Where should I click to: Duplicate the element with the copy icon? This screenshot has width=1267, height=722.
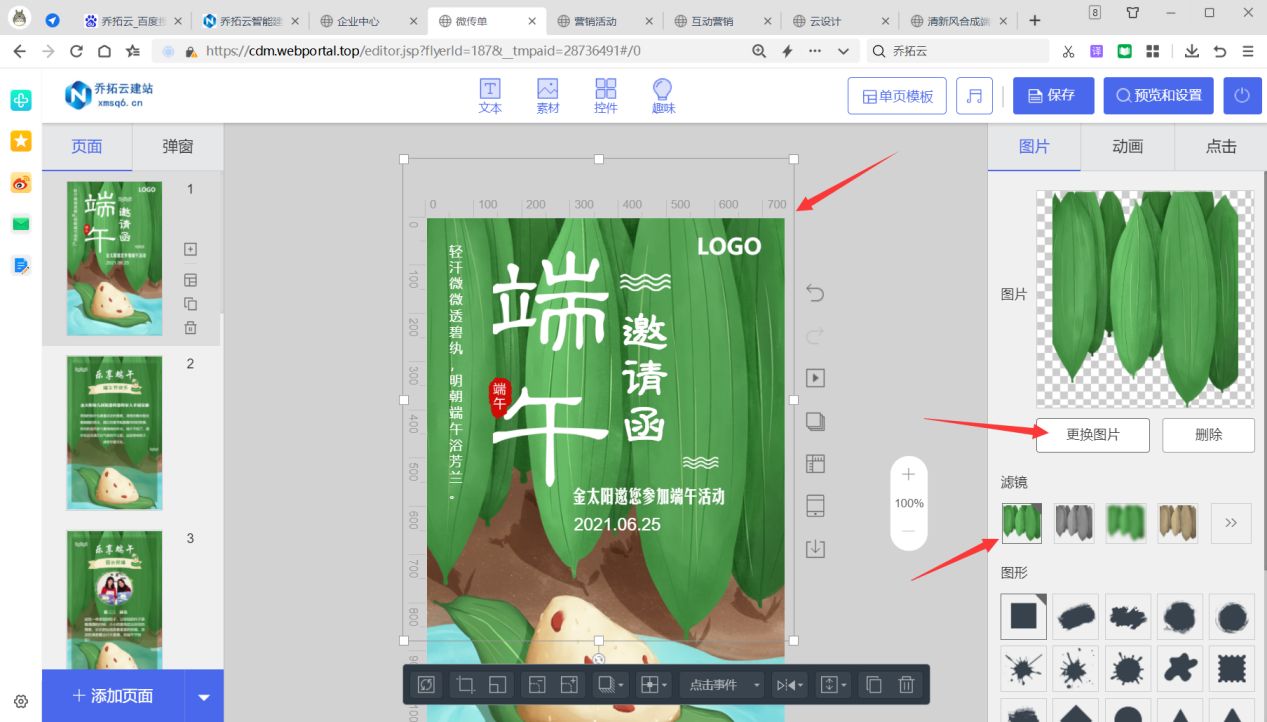pyautogui.click(x=872, y=684)
